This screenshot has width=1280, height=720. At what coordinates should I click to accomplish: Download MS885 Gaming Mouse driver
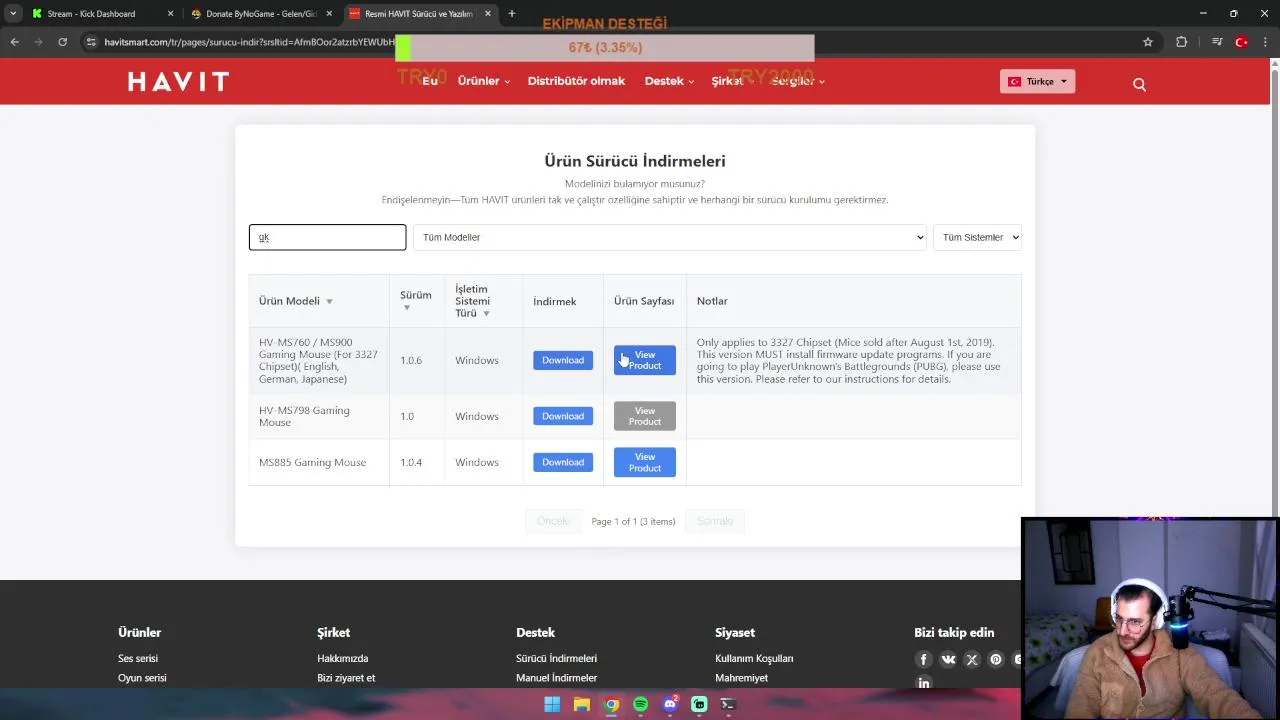click(x=563, y=462)
